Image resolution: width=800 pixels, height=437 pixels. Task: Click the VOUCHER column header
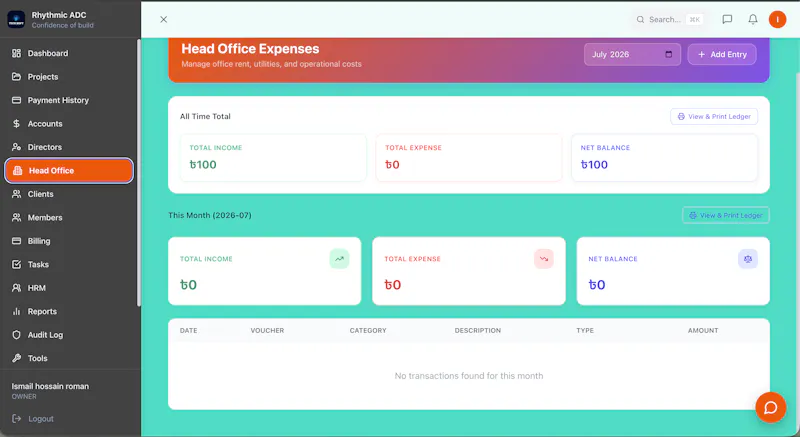click(267, 330)
